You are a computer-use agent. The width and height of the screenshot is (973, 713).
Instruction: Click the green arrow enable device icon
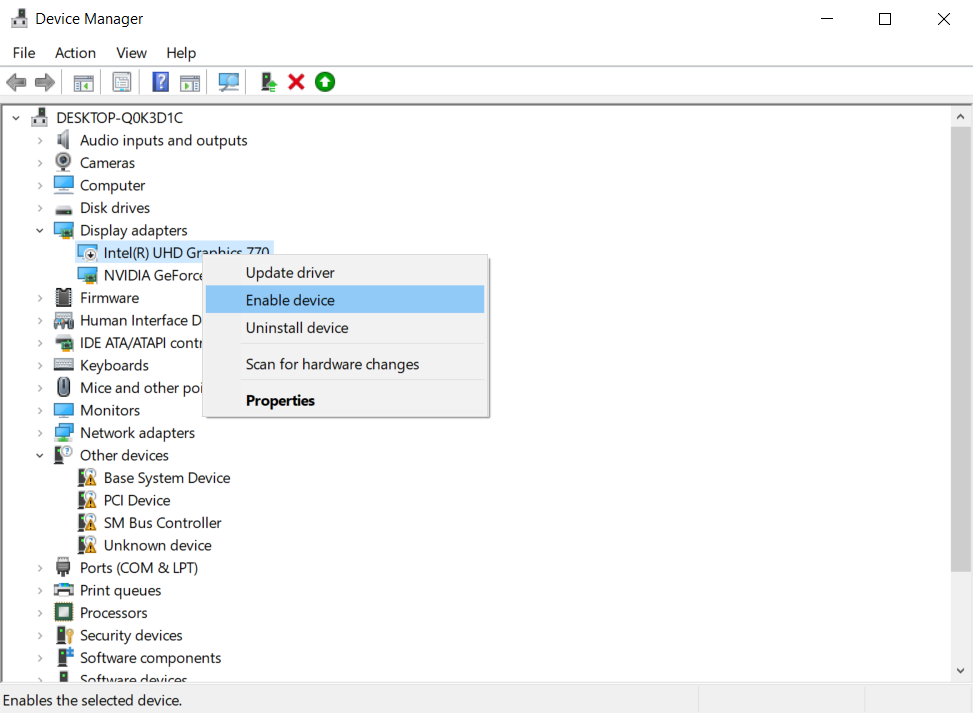click(325, 82)
